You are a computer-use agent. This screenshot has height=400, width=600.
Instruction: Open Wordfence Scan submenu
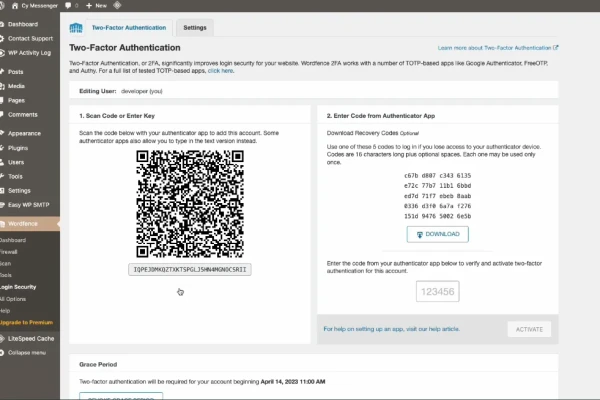coord(5,263)
